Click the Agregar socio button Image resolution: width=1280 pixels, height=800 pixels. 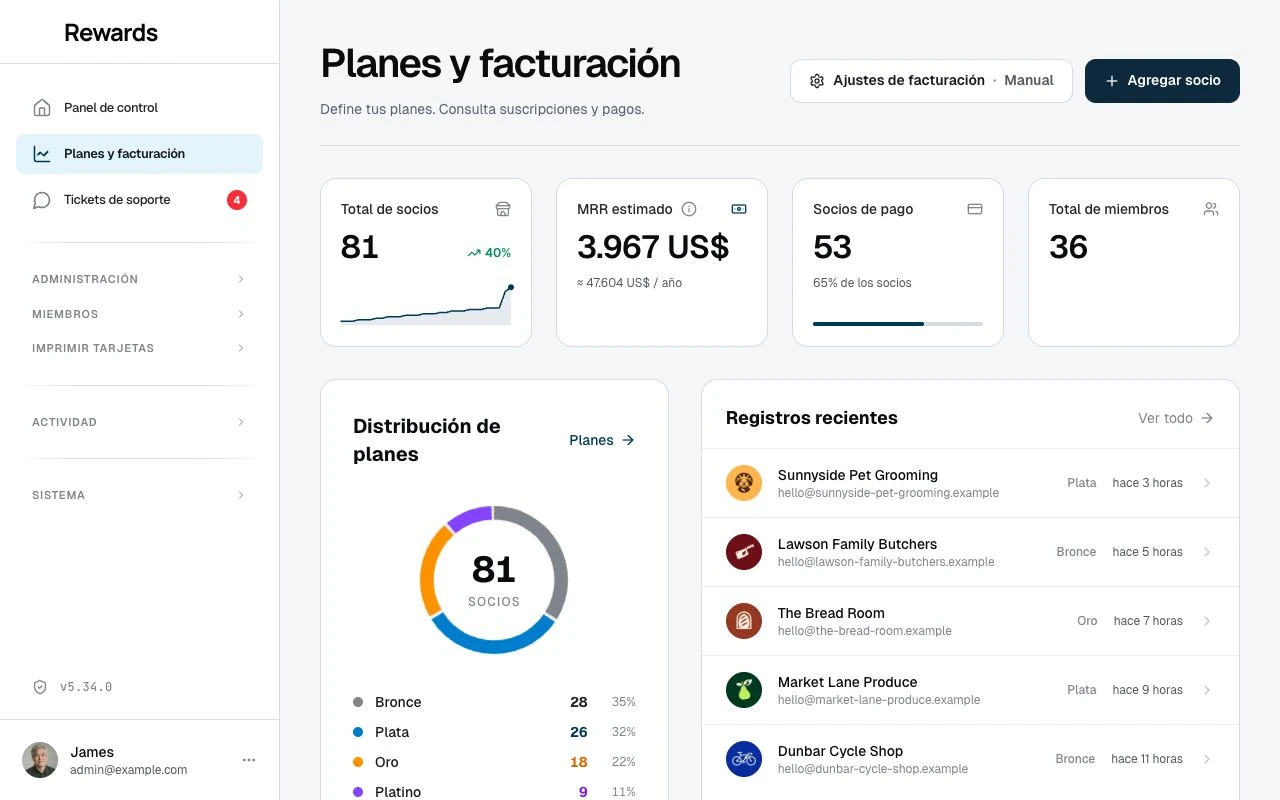click(x=1162, y=81)
